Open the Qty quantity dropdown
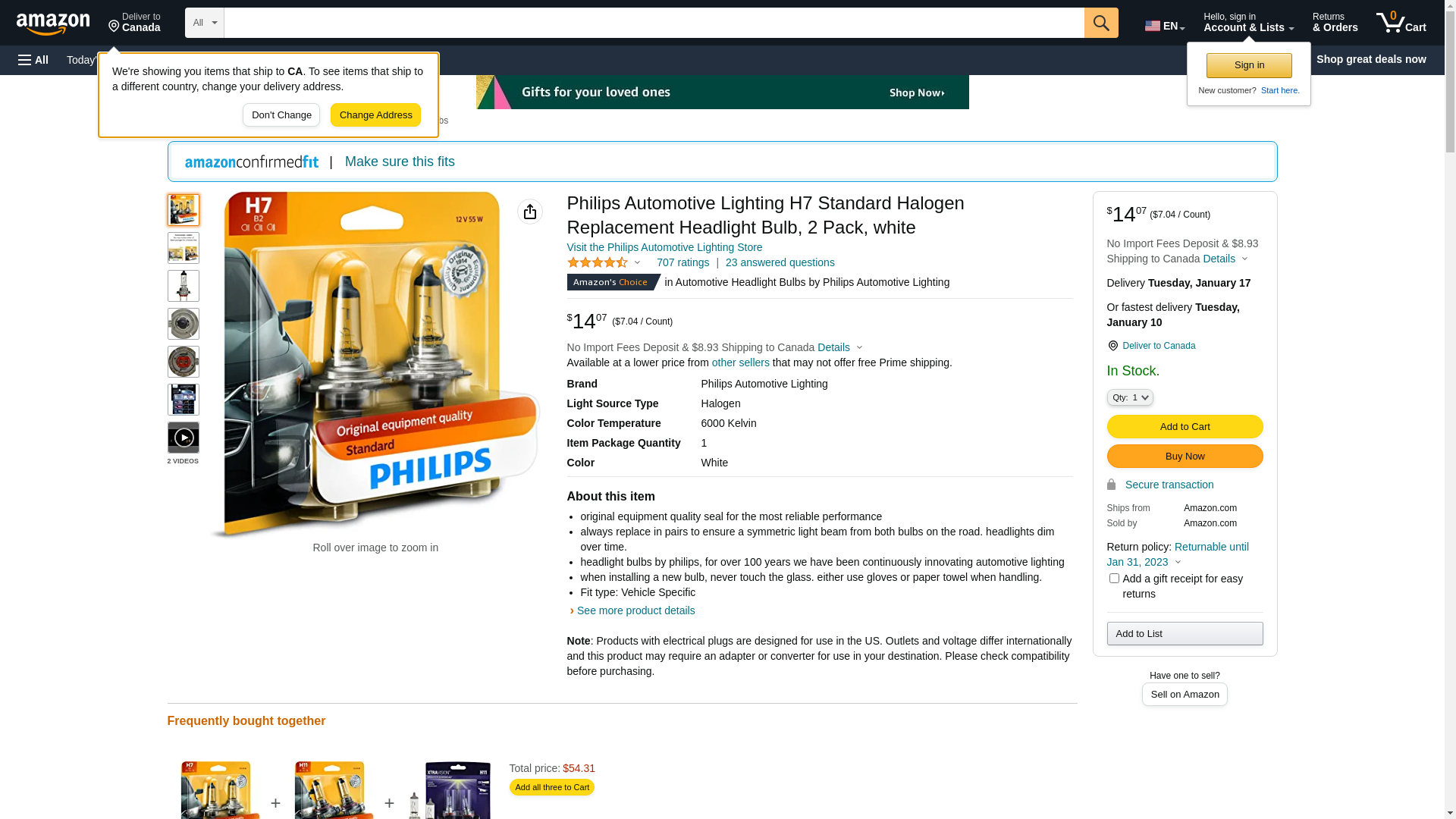The height and width of the screenshot is (819, 1456). [1130, 397]
